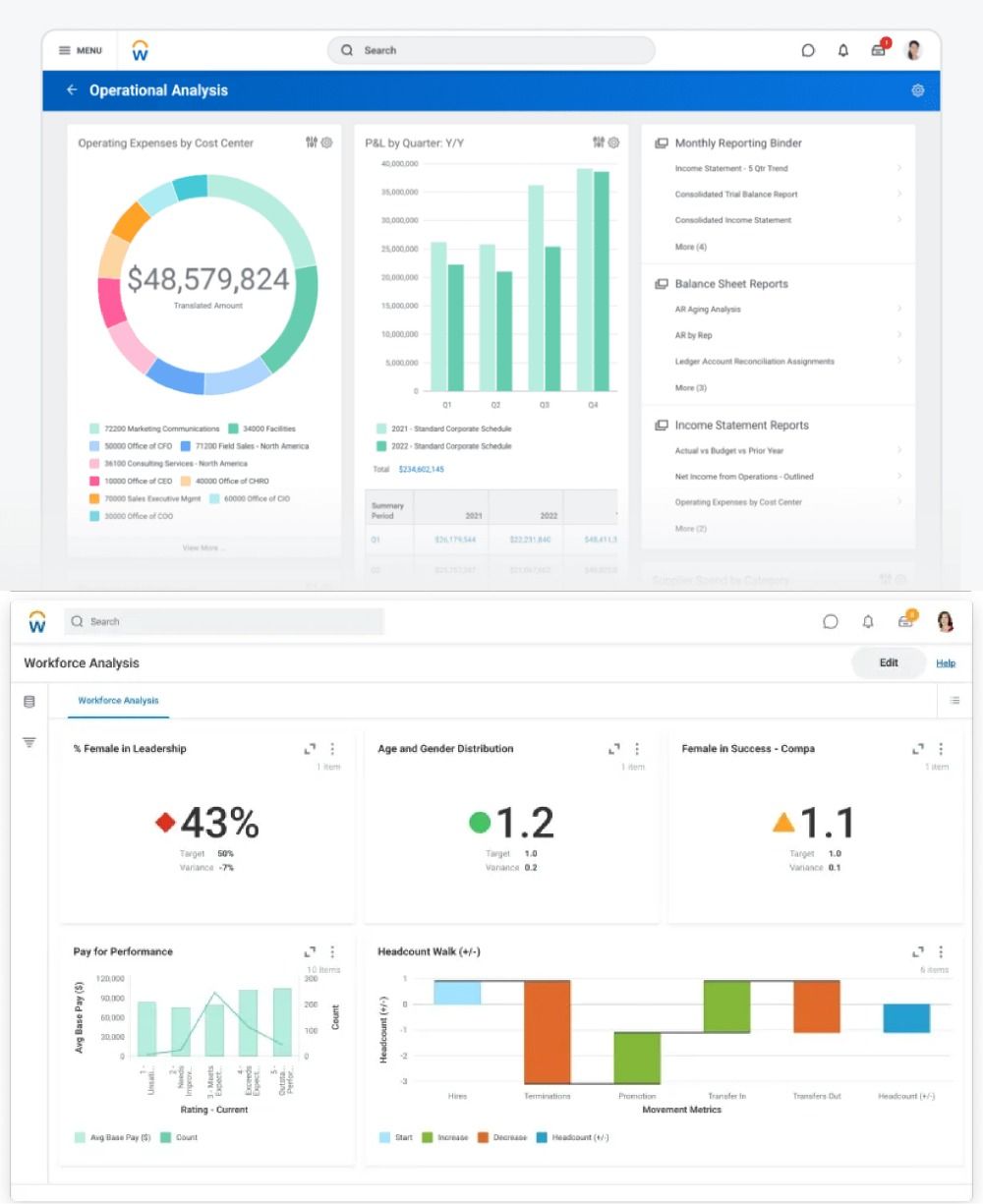Click the back arrow beside Operational Analysis

coord(72,90)
